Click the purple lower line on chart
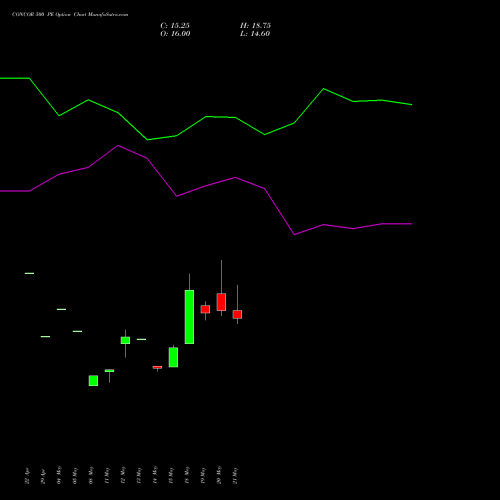 click(x=206, y=186)
